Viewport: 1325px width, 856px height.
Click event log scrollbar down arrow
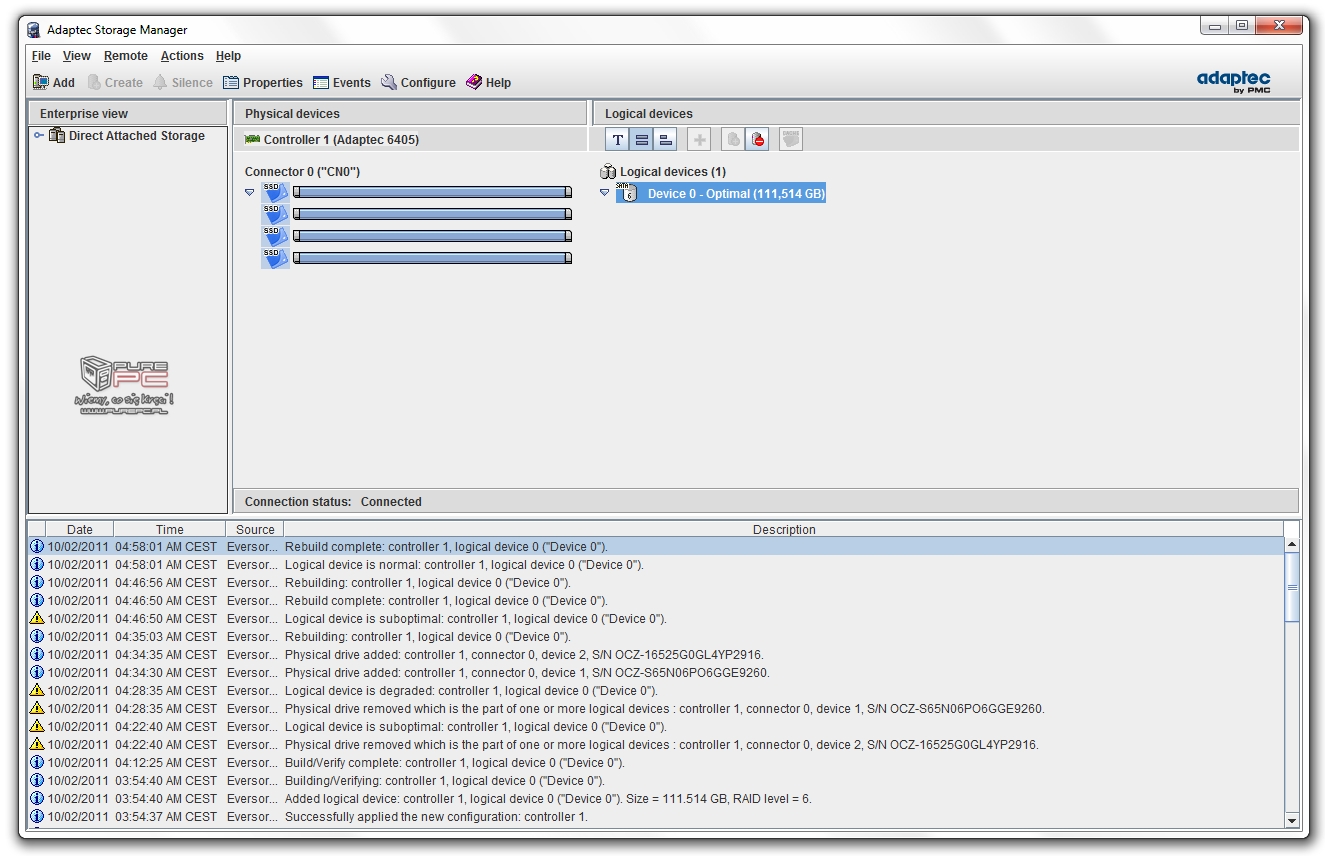tap(1292, 821)
